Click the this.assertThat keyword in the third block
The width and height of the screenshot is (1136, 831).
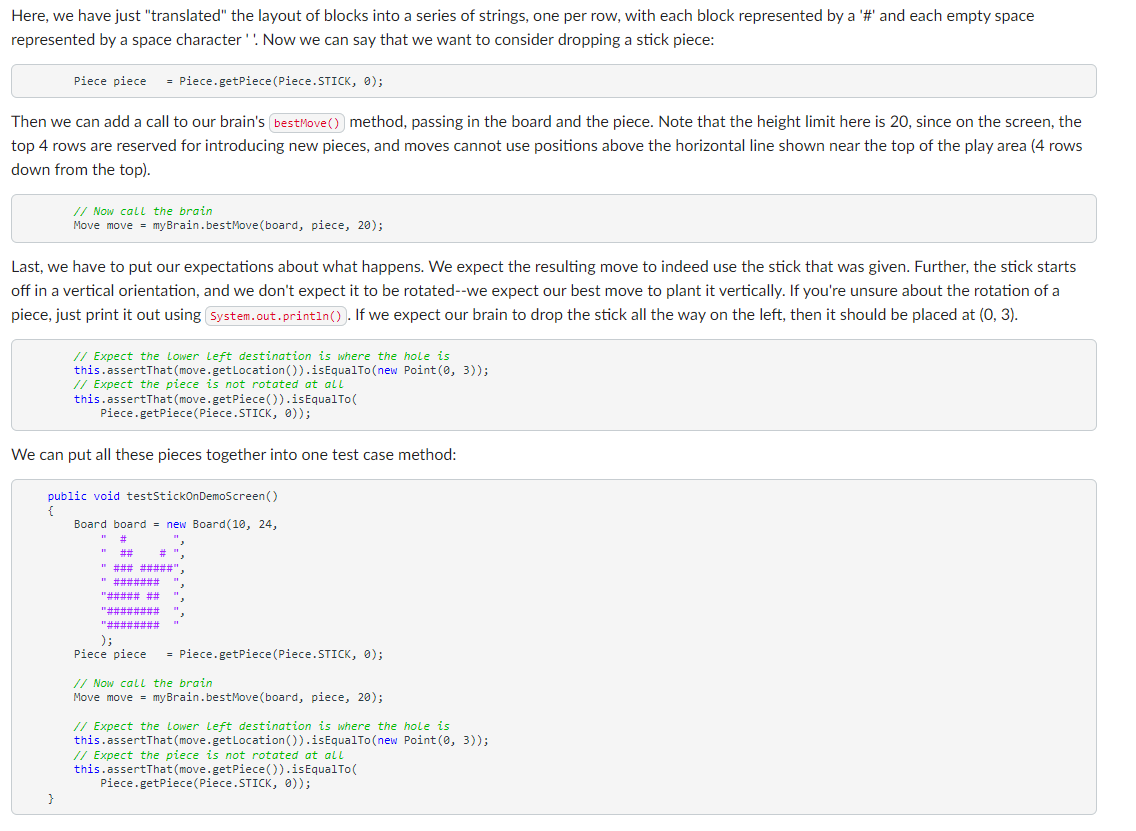click(86, 369)
